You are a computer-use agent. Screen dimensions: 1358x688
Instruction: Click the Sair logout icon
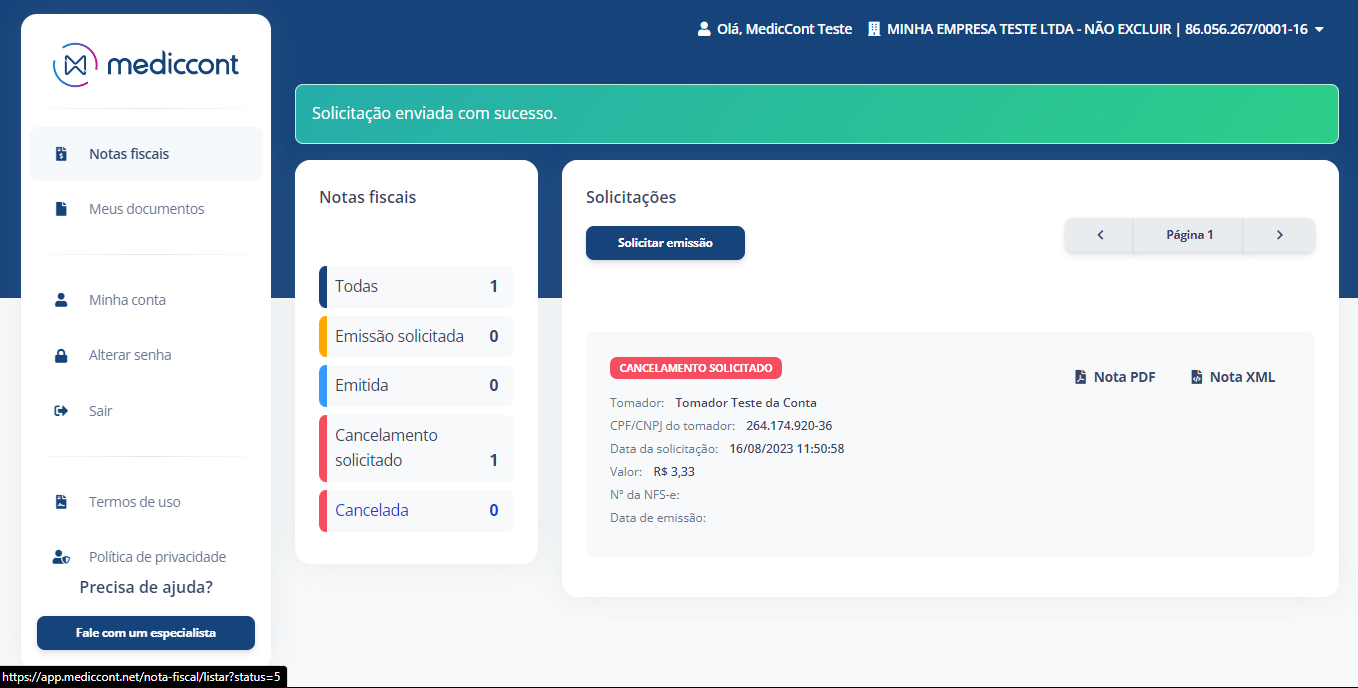tap(61, 411)
